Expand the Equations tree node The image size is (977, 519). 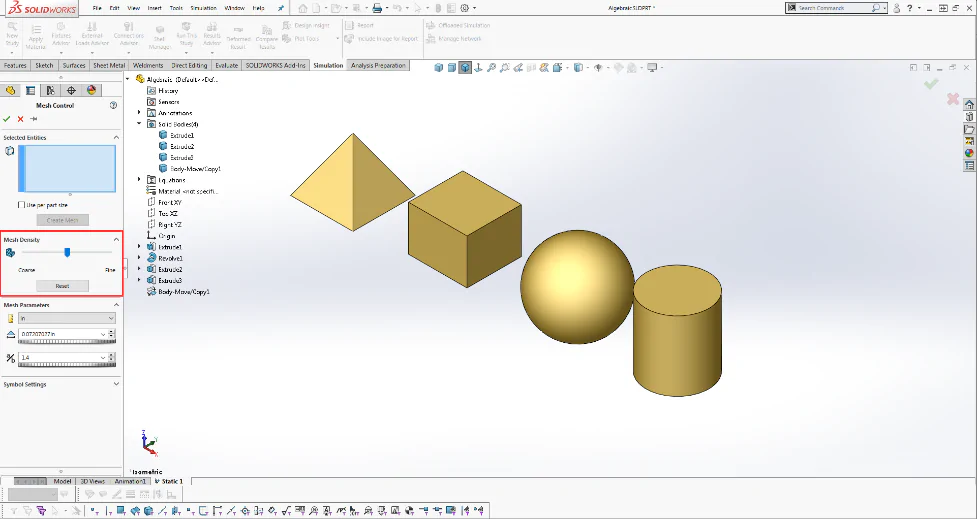tap(140, 179)
